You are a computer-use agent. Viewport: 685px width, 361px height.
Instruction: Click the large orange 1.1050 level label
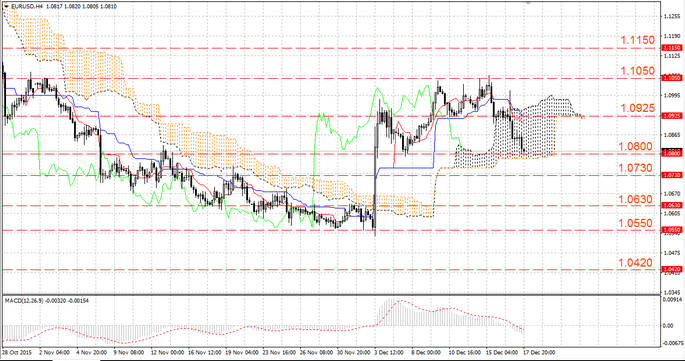(x=638, y=71)
